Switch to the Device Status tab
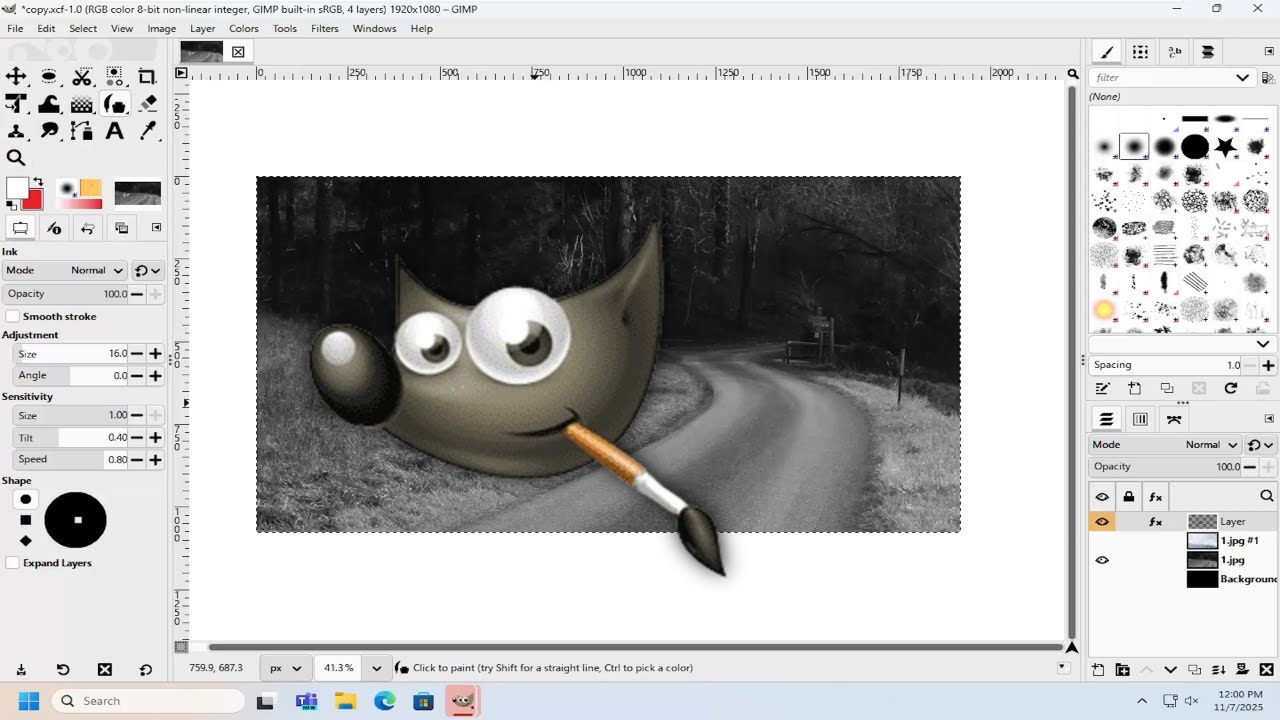1280x720 pixels. 54,228
